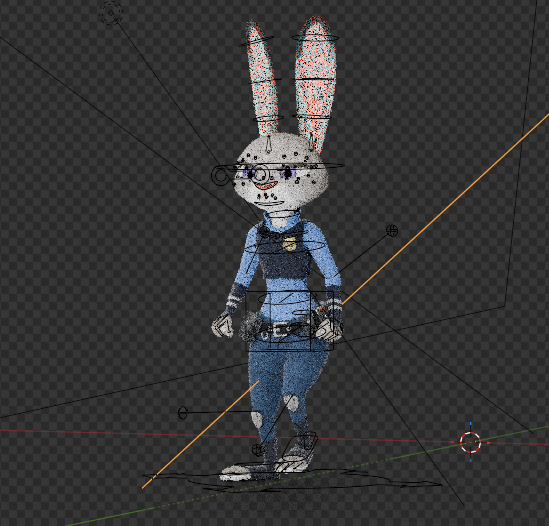Select the square hip control box at waist

click(x=291, y=321)
